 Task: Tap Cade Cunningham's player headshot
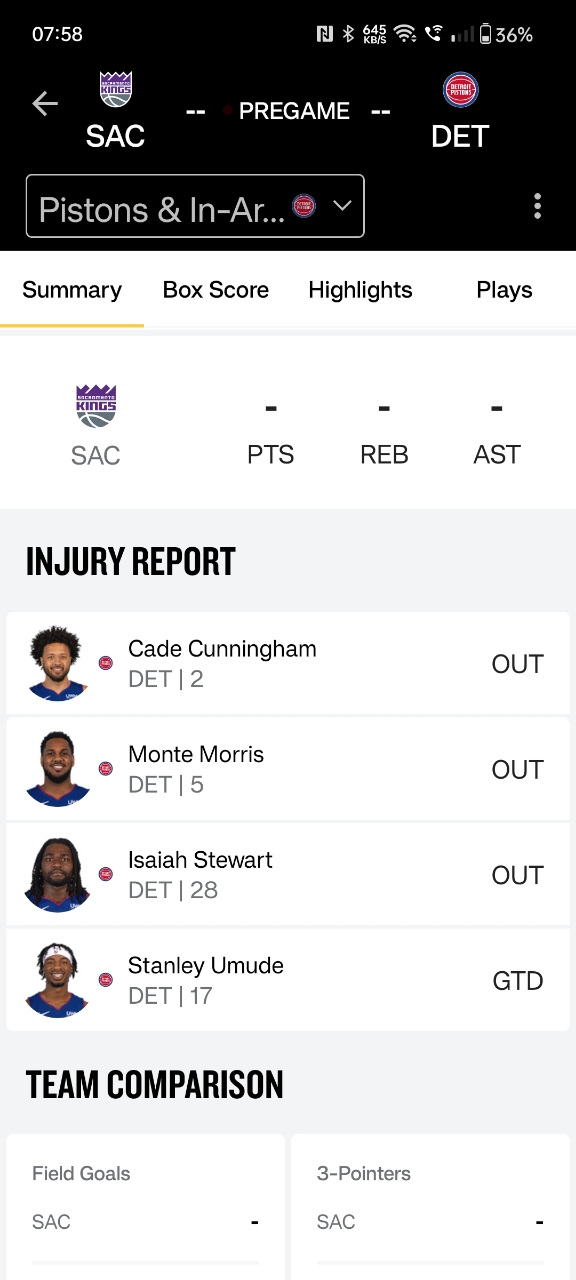(x=57, y=663)
